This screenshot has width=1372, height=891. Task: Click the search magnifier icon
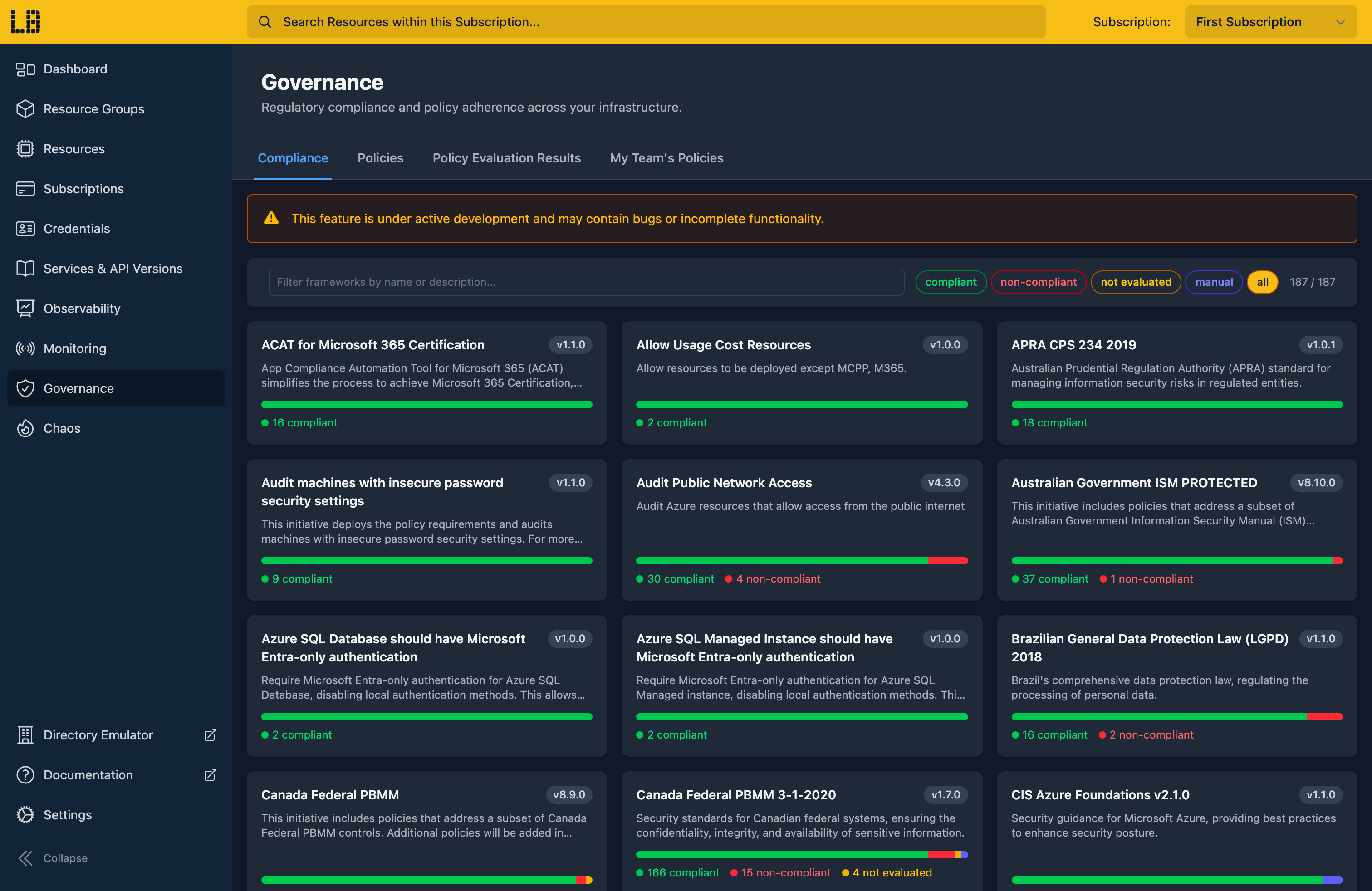265,22
